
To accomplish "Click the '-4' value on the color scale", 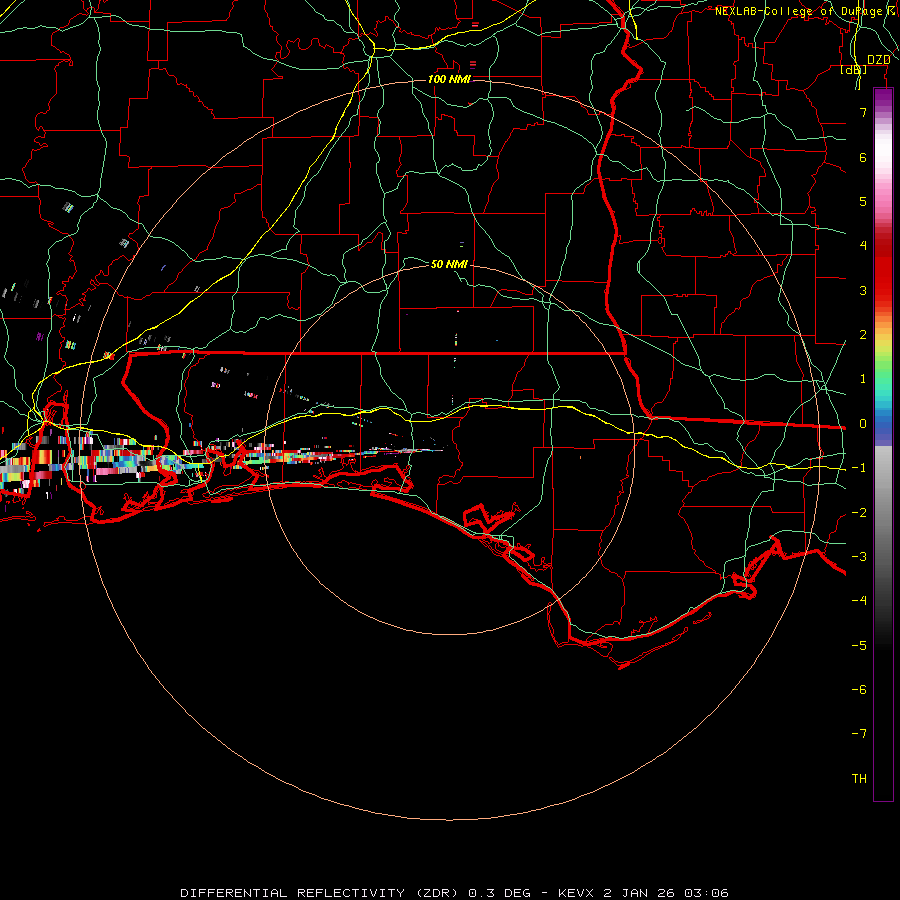I will [859, 600].
